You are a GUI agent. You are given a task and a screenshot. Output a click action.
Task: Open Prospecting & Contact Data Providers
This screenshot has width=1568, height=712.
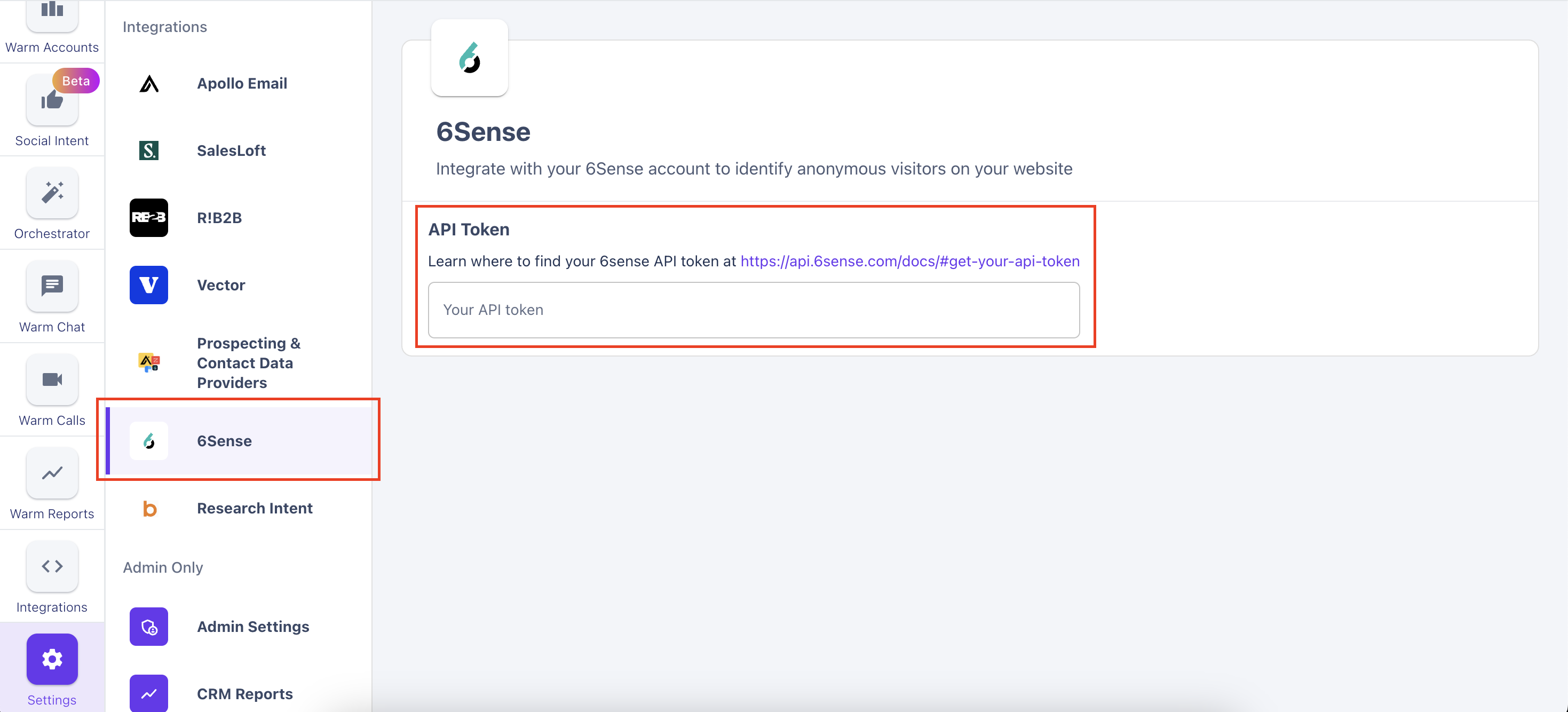[248, 363]
